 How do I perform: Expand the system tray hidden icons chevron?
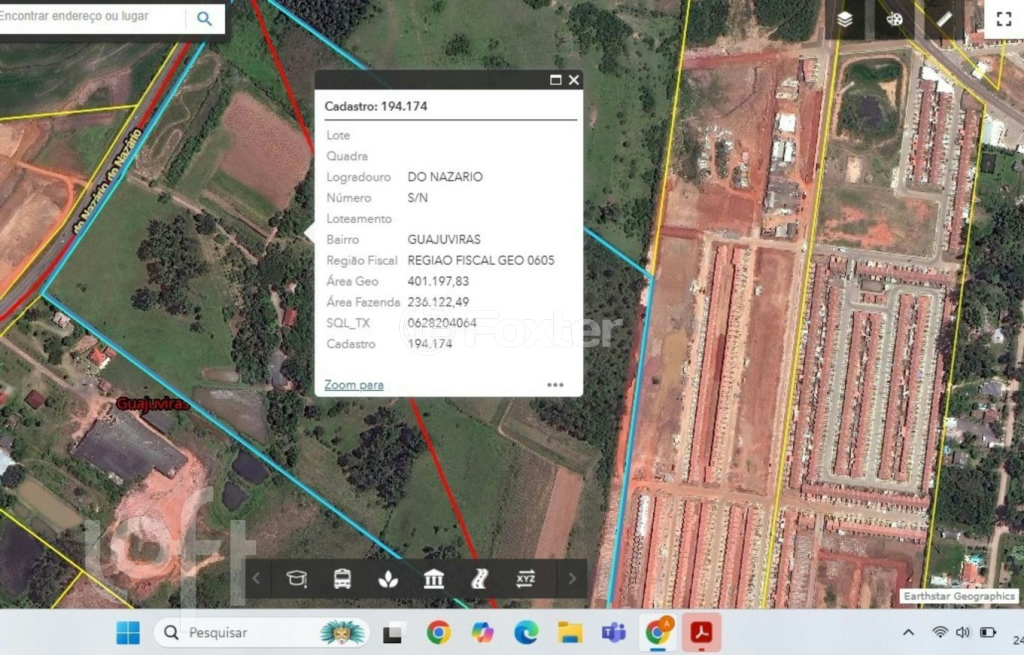click(x=908, y=632)
